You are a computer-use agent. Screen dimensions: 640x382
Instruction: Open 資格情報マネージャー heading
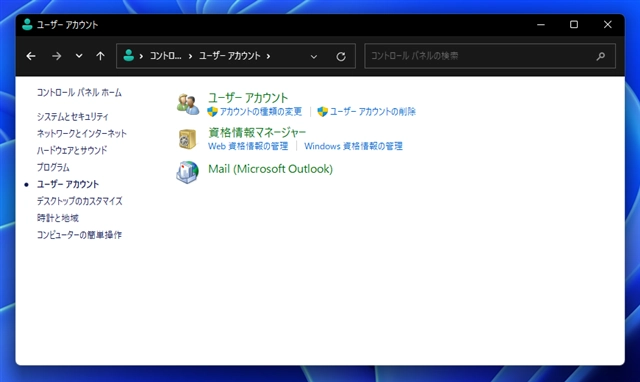(257, 132)
